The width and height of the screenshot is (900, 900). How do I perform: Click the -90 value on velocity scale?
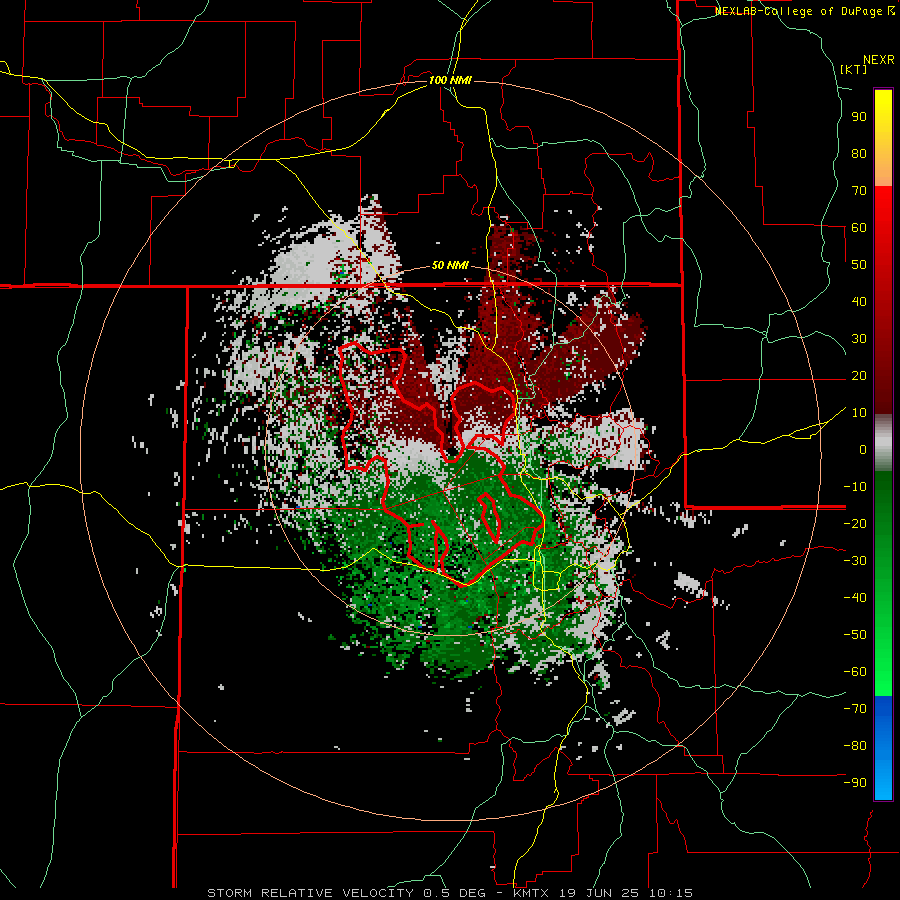tap(855, 783)
